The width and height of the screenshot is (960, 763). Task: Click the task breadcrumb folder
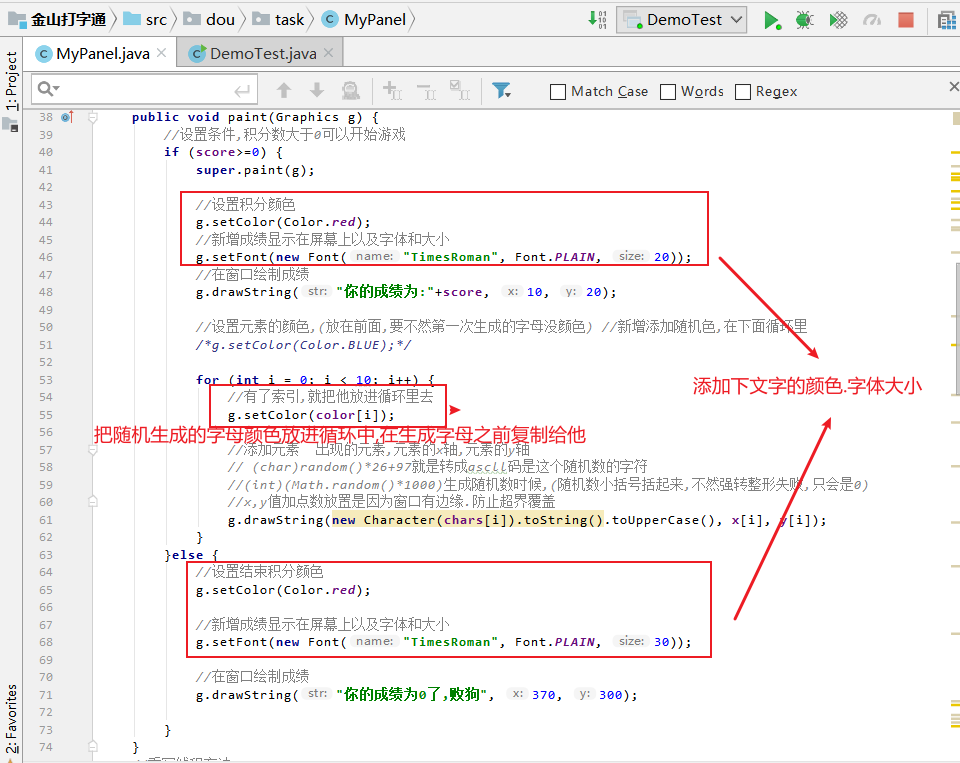(x=278, y=20)
